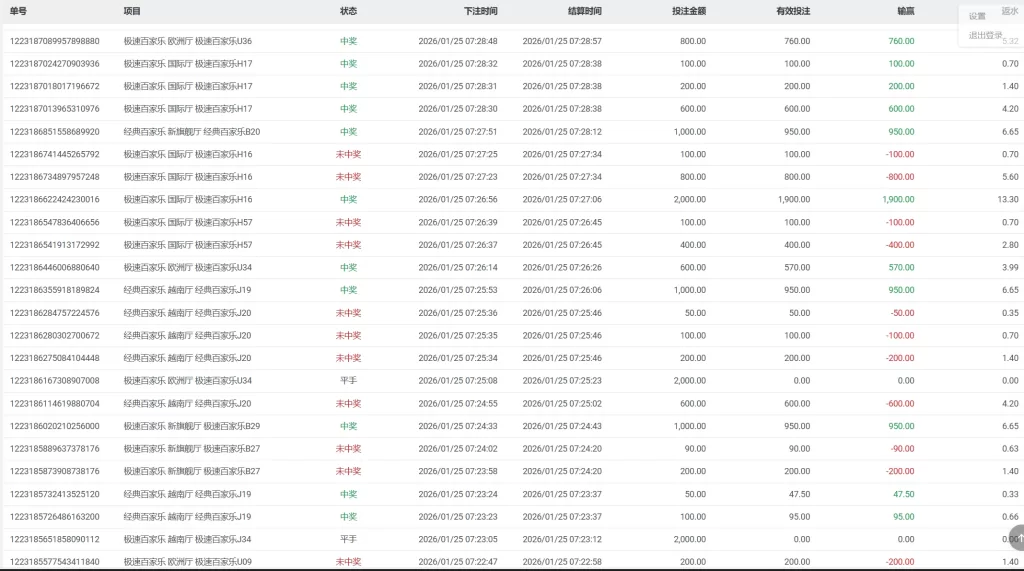This screenshot has height=571, width=1024.
Task: Click the 状态 column header
Action: (x=348, y=11)
